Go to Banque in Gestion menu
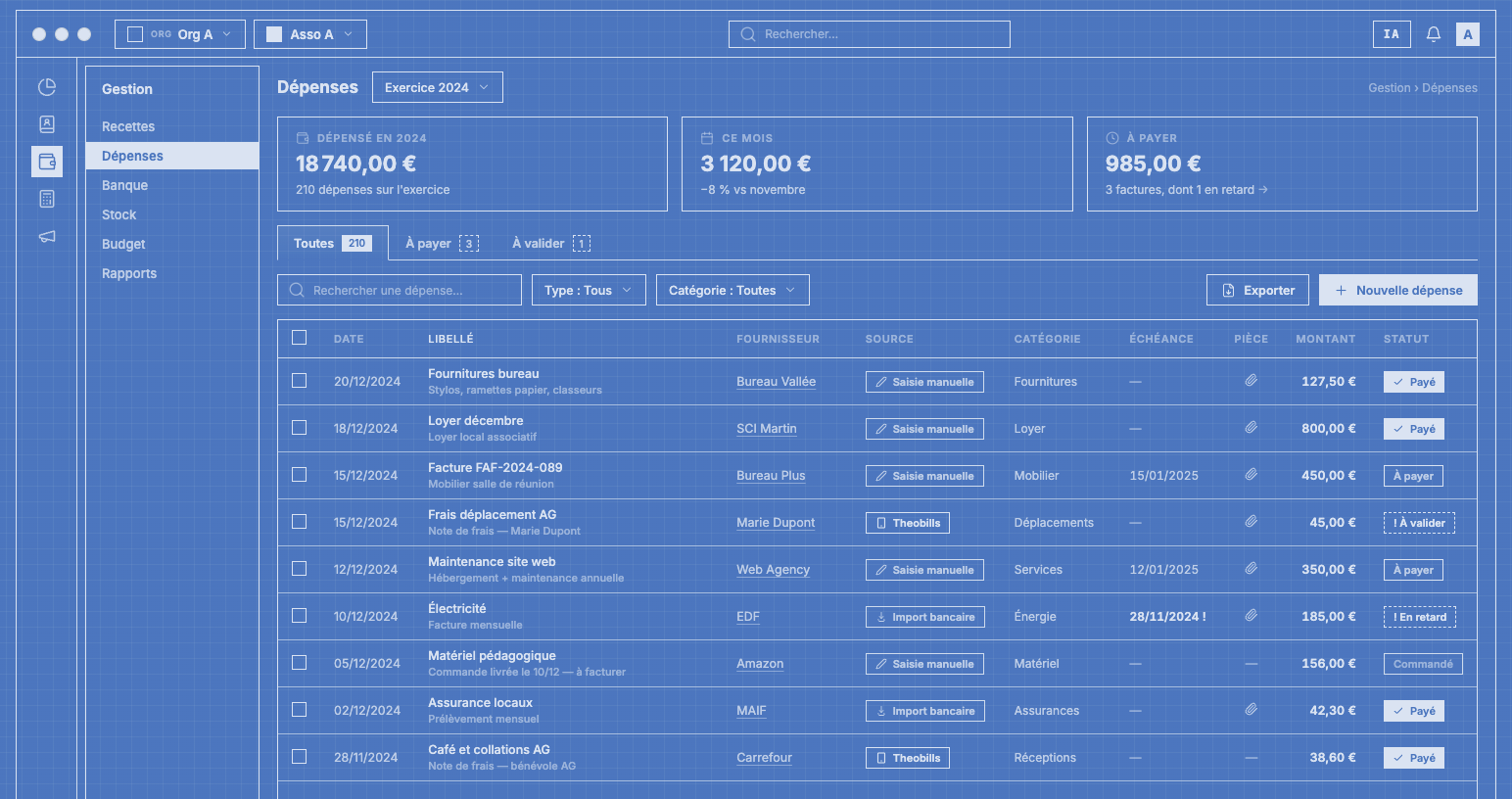The width and height of the screenshot is (1512, 799). [172, 185]
